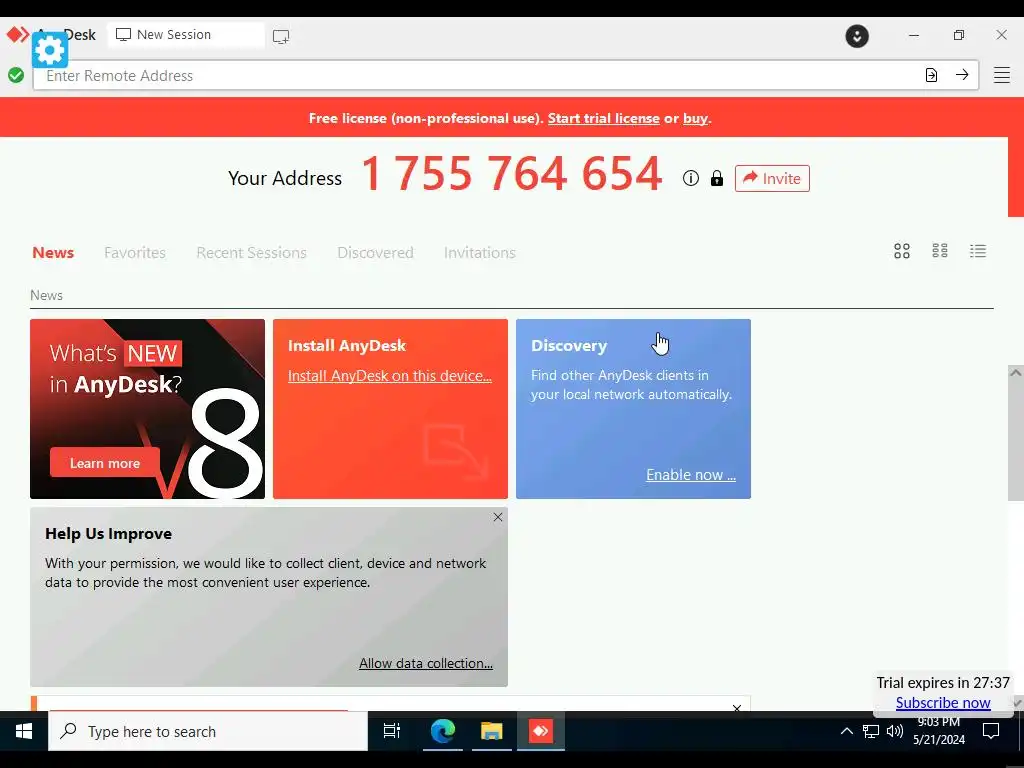
Task: Click the Help Us Improve heading
Action: tap(108, 534)
